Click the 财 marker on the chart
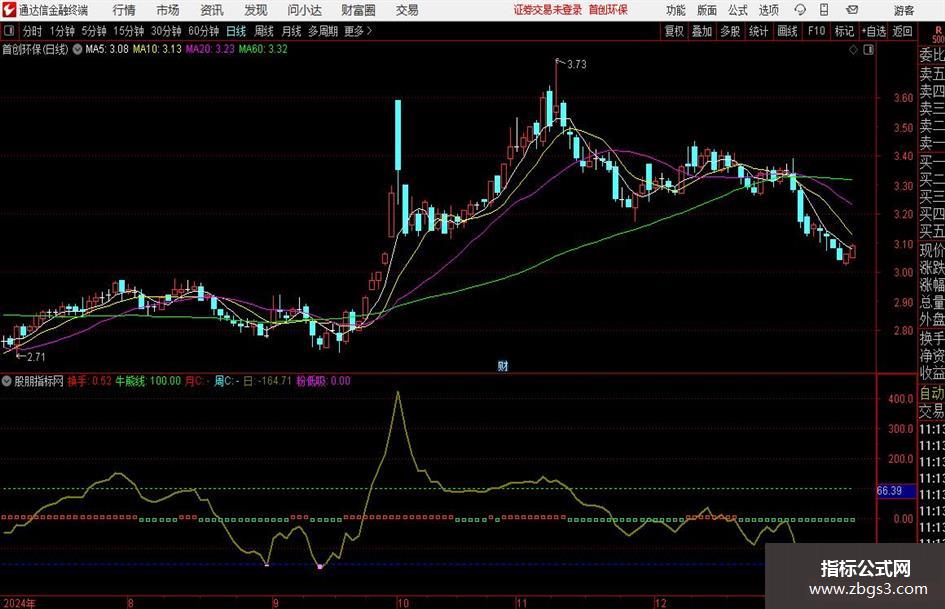 click(503, 365)
